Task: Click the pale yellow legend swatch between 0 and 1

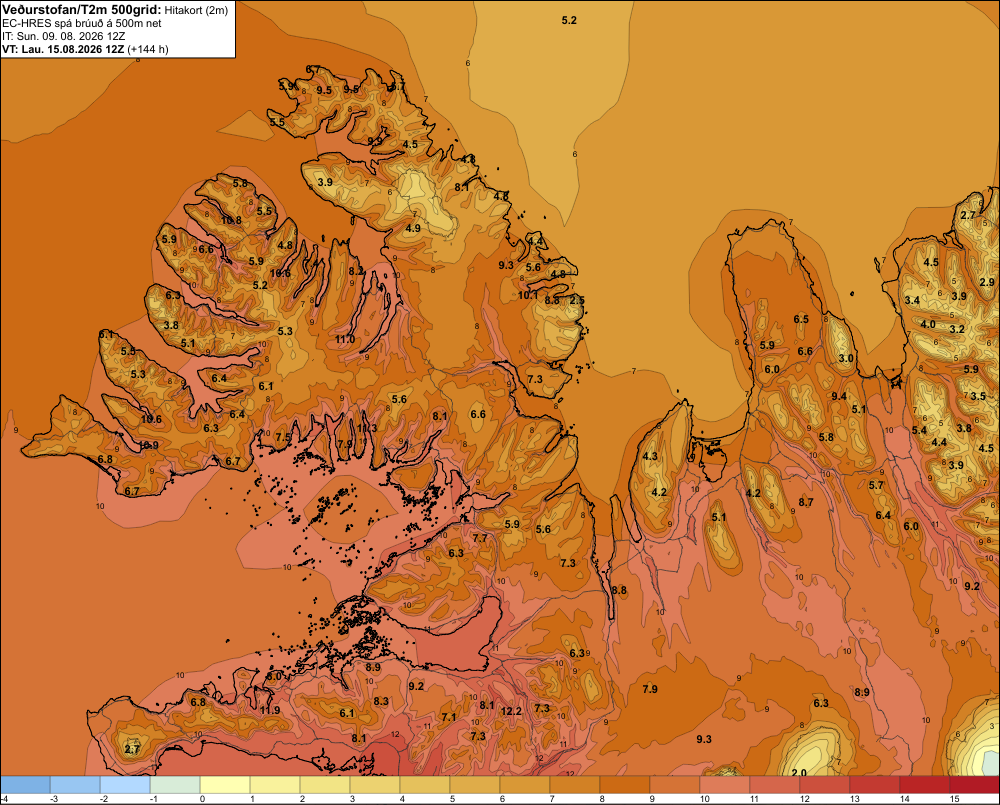Action: 224,785
